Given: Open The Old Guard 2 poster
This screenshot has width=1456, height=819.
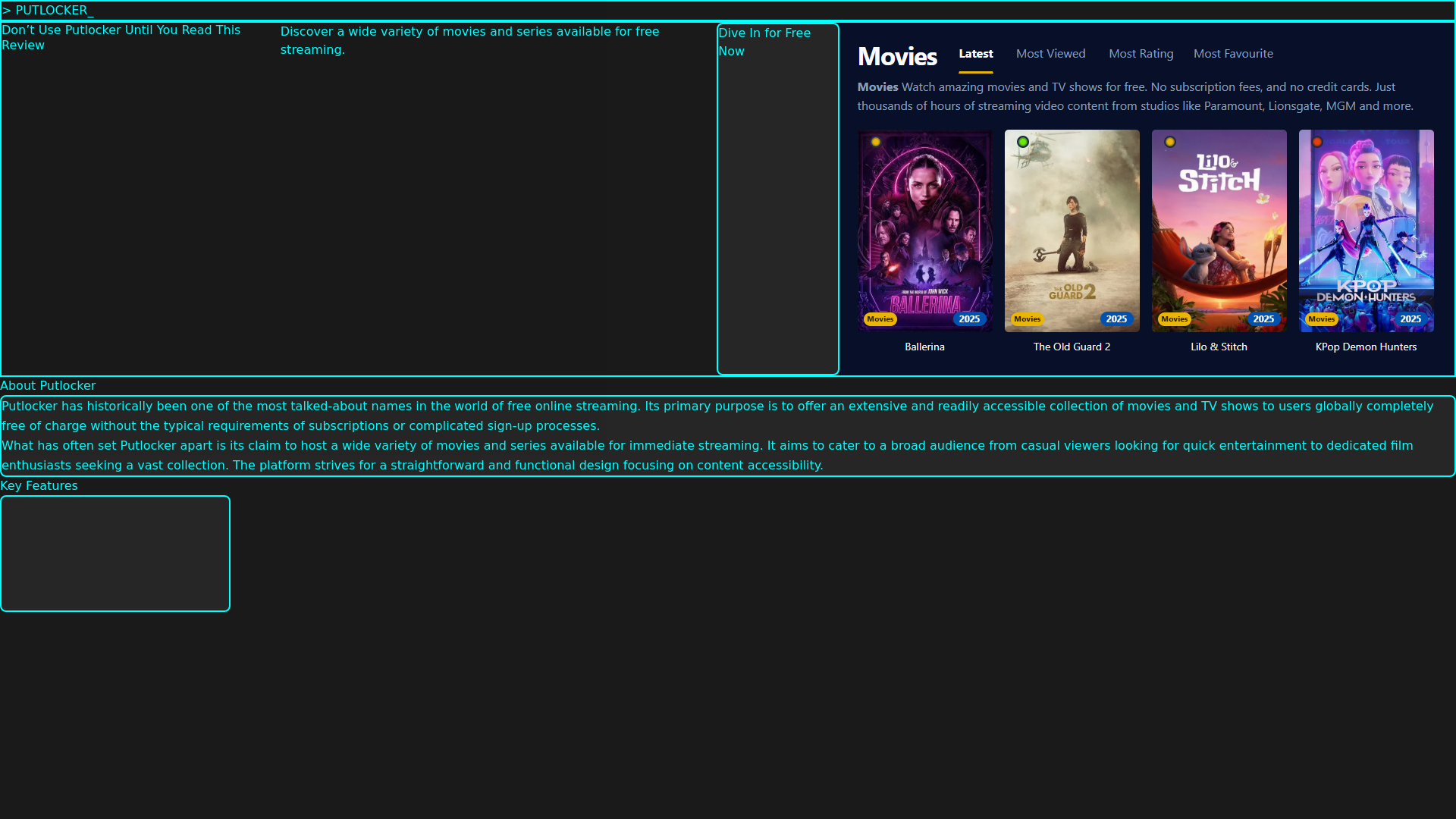Looking at the screenshot, I should pyautogui.click(x=1072, y=231).
